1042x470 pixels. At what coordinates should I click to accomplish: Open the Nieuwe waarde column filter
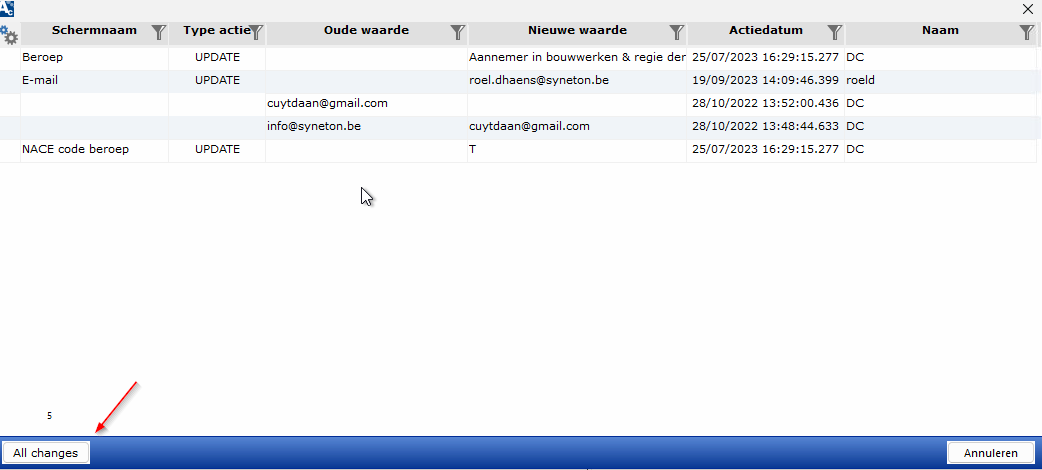coord(676,33)
